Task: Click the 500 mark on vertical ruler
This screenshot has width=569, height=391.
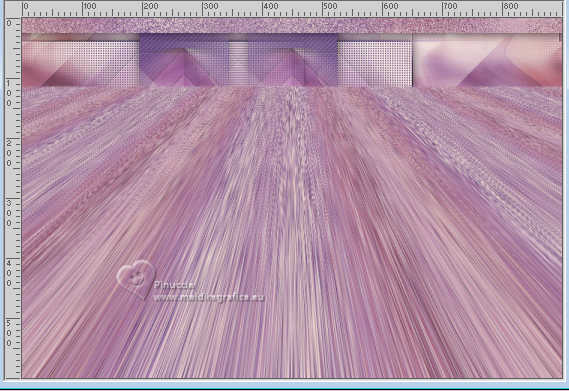Action: point(9,333)
